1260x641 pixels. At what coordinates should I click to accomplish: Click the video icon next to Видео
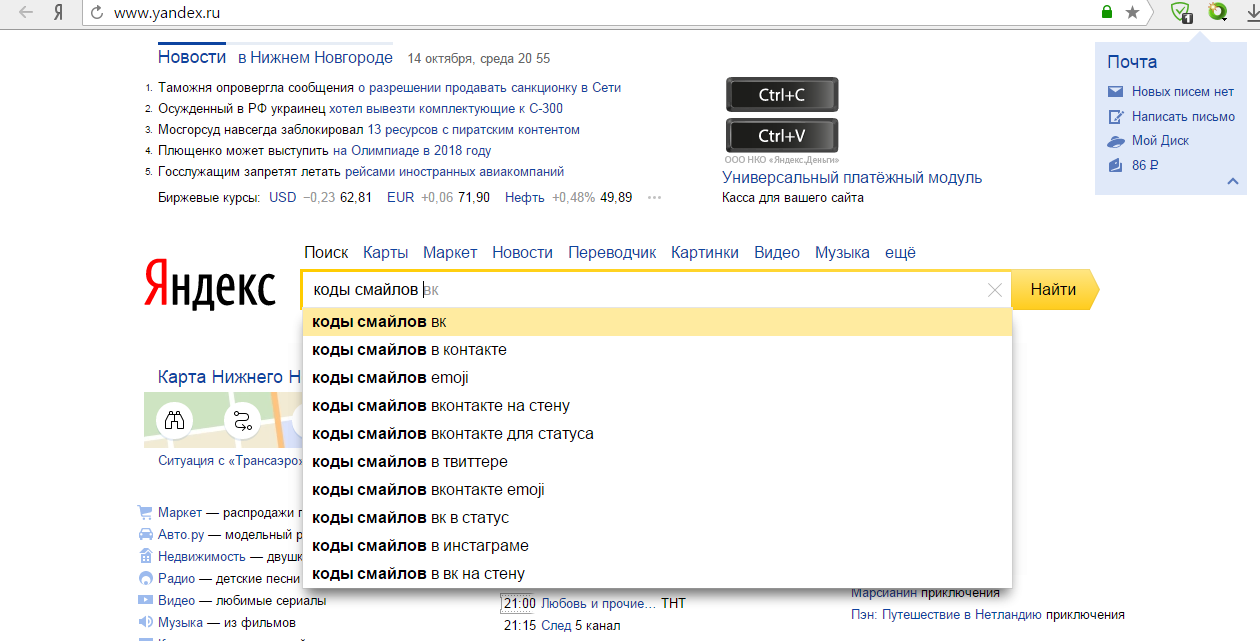pos(146,600)
